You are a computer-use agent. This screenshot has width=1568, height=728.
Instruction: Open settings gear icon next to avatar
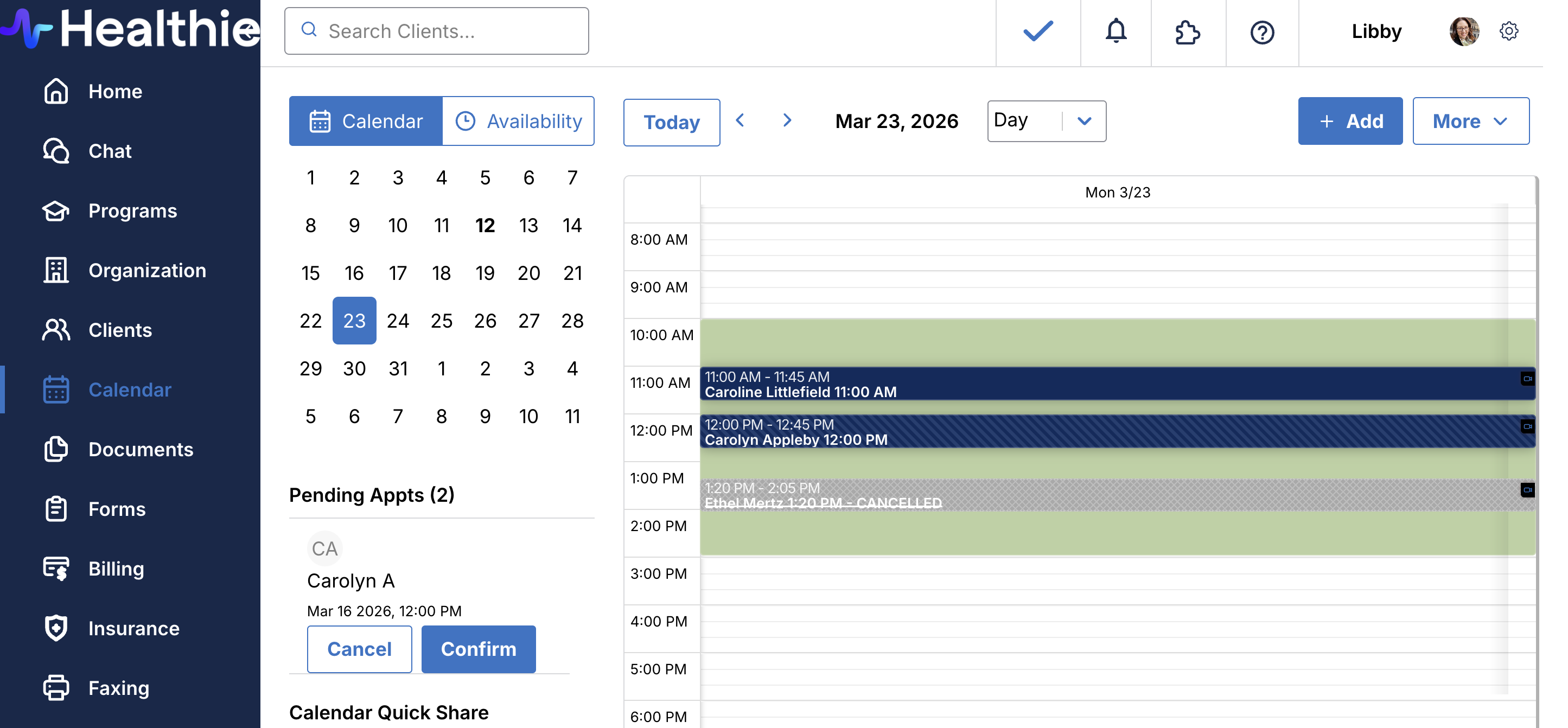[1508, 31]
